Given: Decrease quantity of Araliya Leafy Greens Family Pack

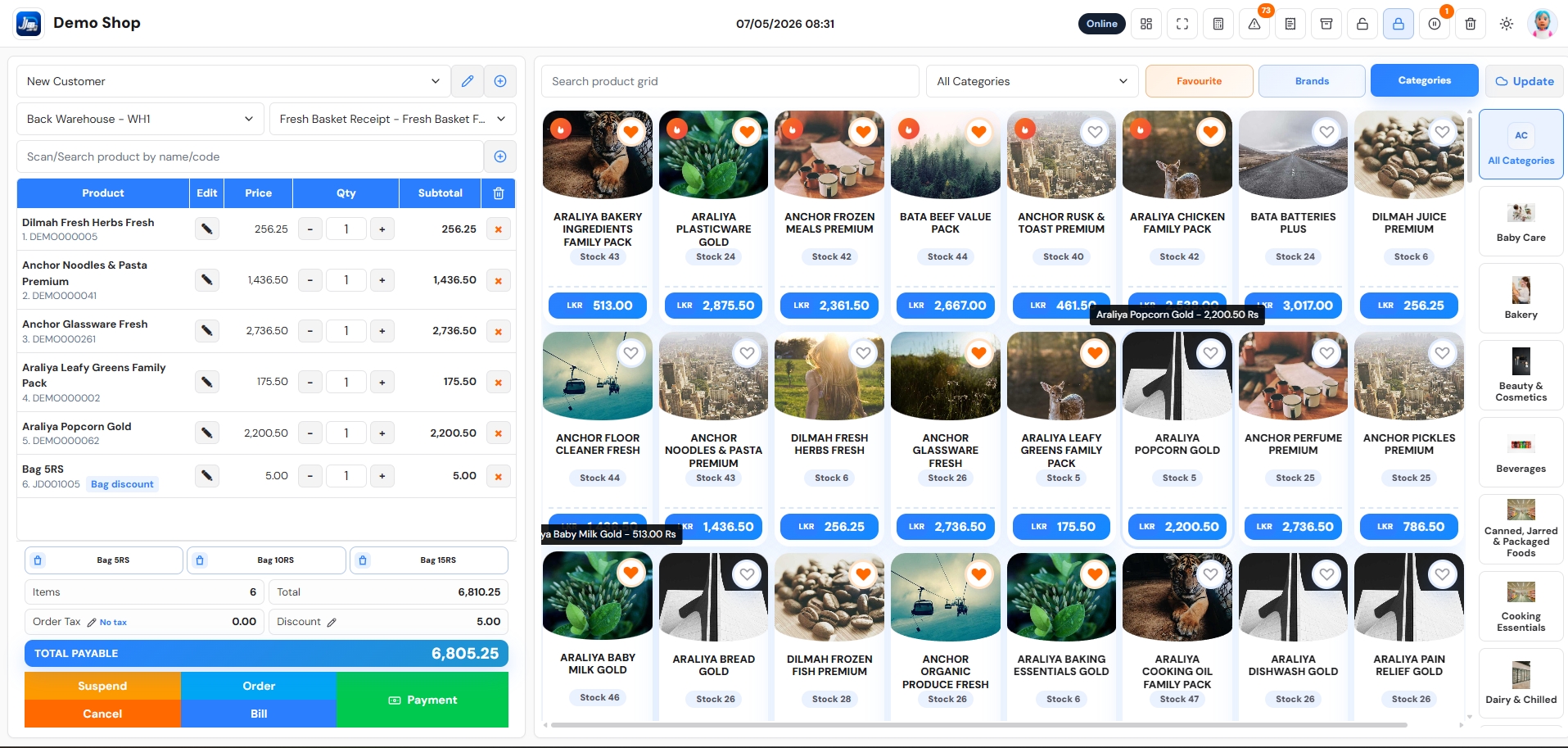Looking at the screenshot, I should tap(310, 382).
